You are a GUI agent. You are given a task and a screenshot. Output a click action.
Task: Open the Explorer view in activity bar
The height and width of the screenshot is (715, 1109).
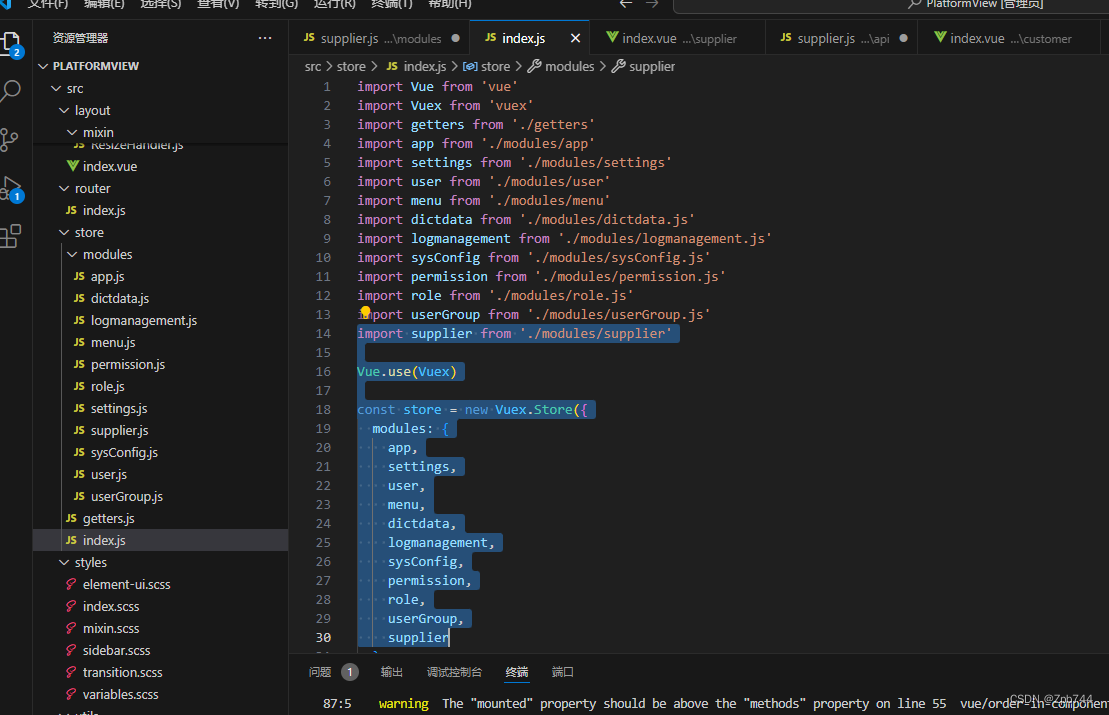(10, 44)
